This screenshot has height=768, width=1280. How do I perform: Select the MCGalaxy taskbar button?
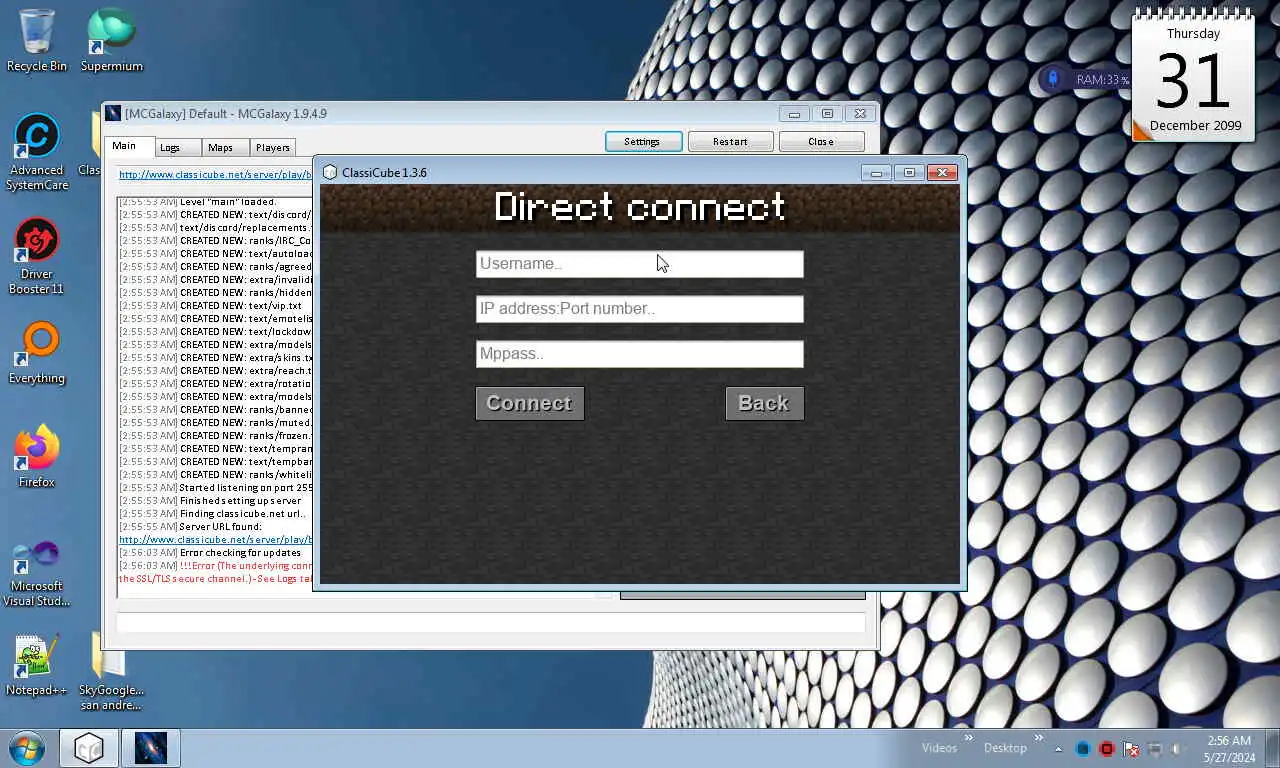tap(151, 748)
